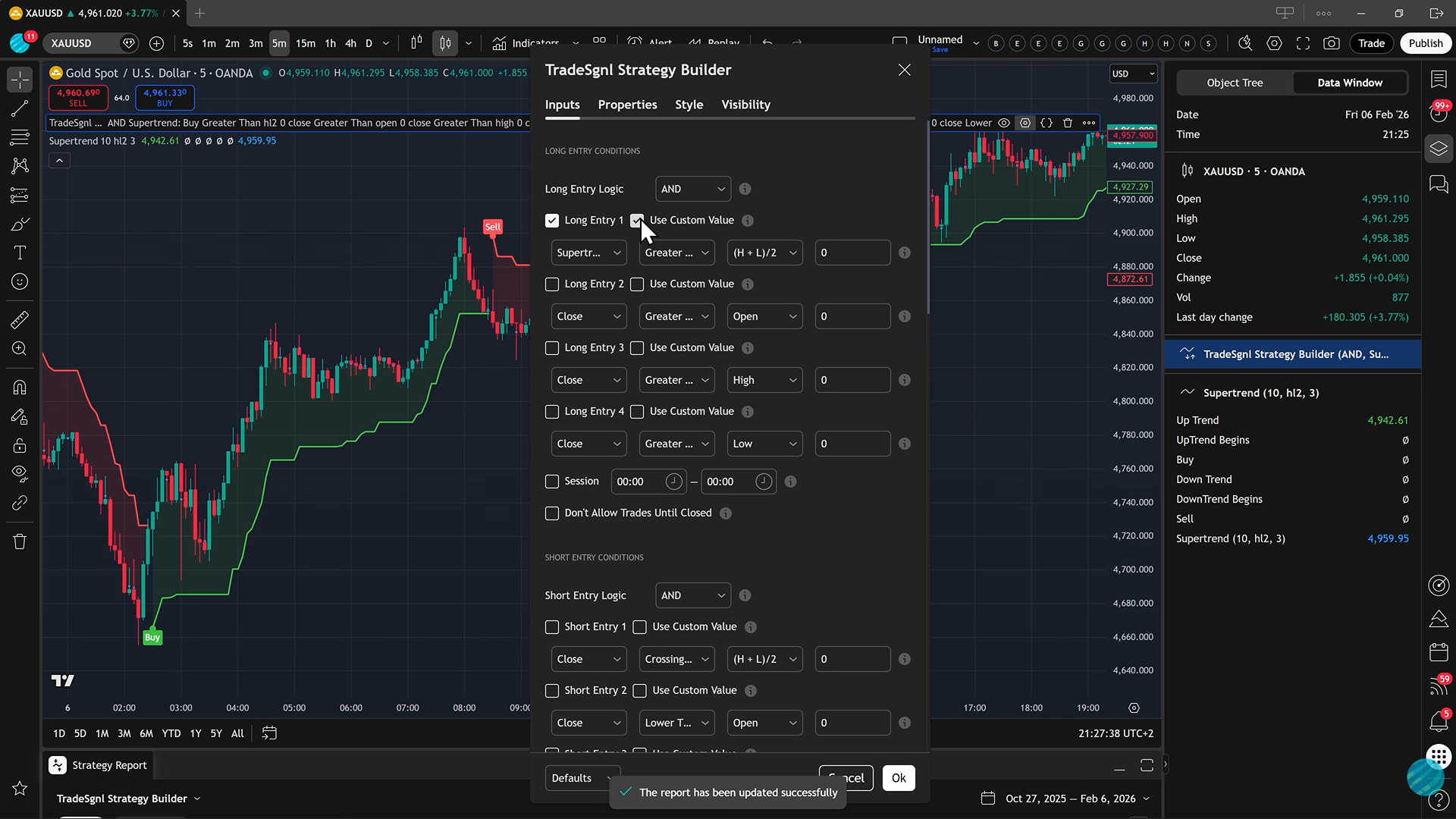Switch to the Properties tab in Strategy Builder

pyautogui.click(x=627, y=105)
